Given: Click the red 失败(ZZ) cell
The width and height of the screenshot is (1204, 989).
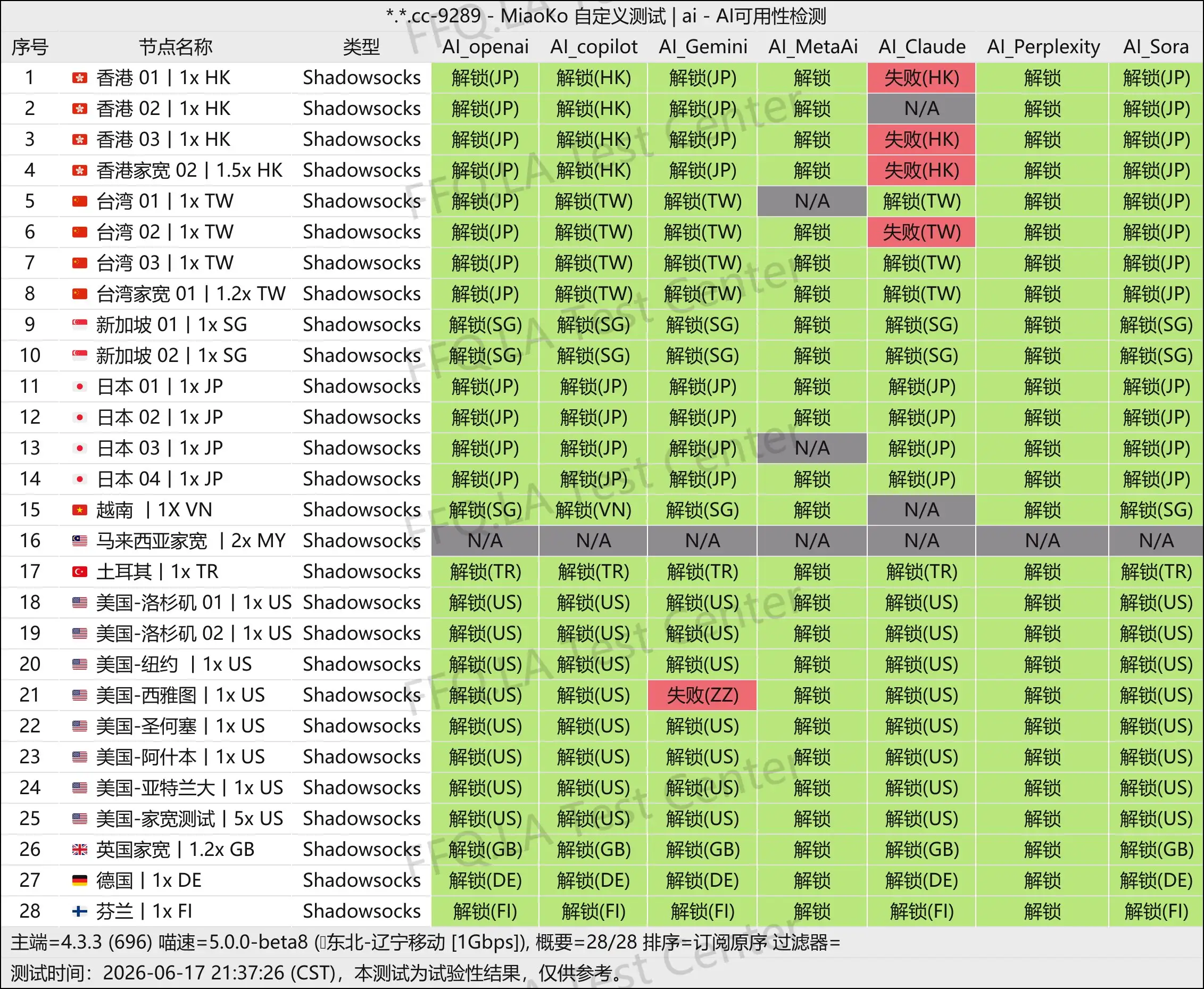Looking at the screenshot, I should point(702,695).
